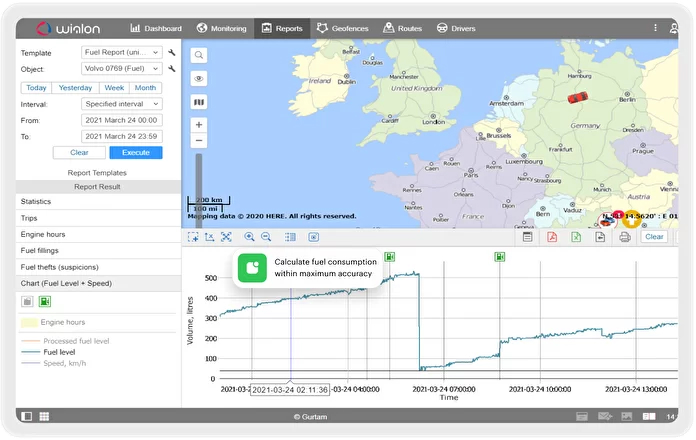Open the Object dropdown Volvo 0769
This screenshot has height=440, width=696.
pyautogui.click(x=121, y=69)
